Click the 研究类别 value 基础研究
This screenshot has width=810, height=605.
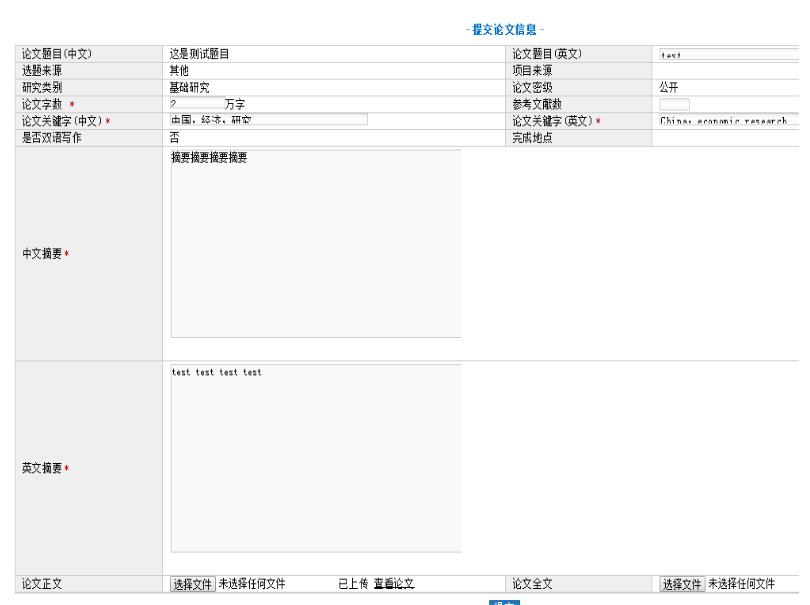pos(189,87)
